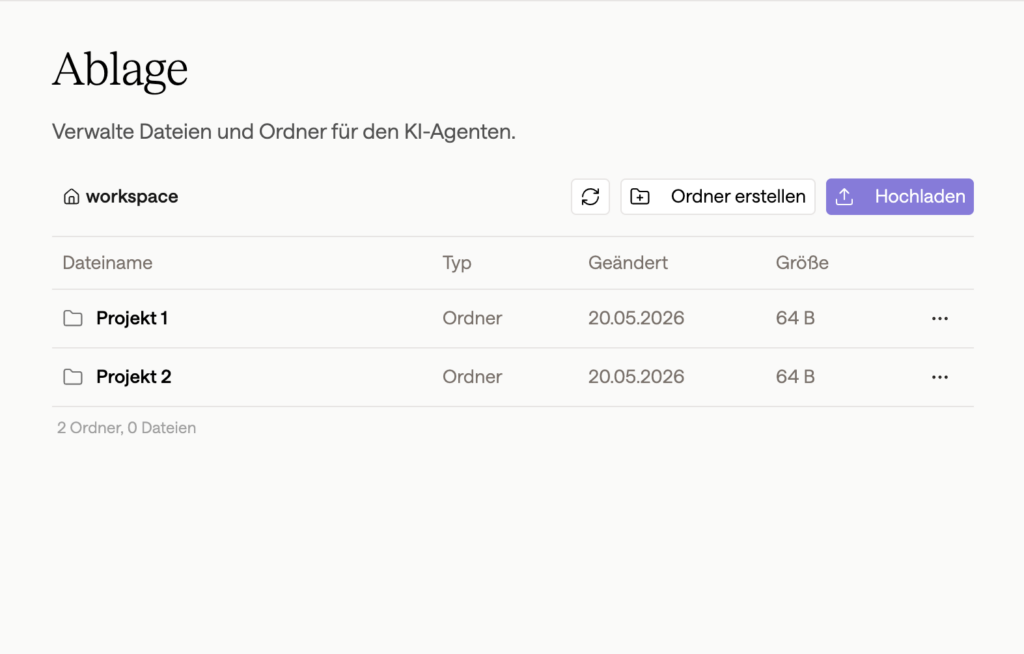Open the three-dot menu for Projekt 2
Viewport: 1024px width, 654px height.
pyautogui.click(x=940, y=377)
